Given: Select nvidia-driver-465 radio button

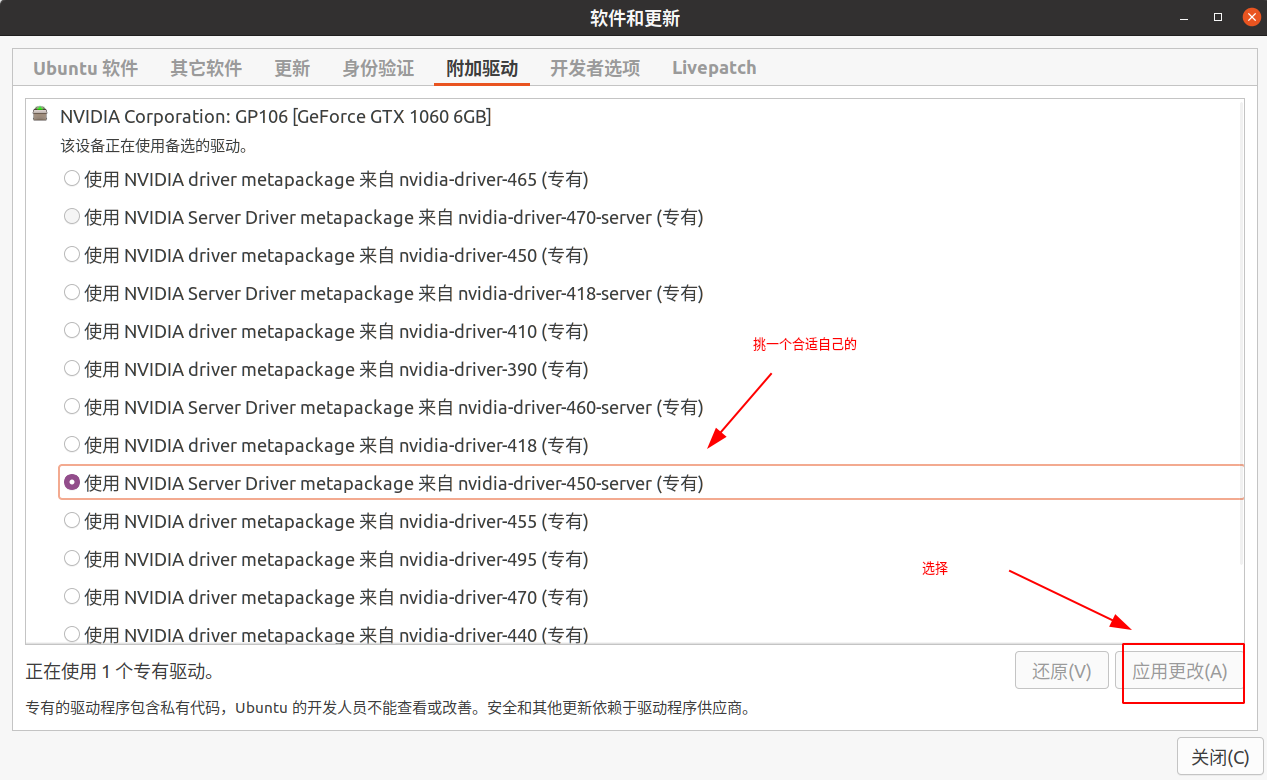Looking at the screenshot, I should tap(72, 178).
